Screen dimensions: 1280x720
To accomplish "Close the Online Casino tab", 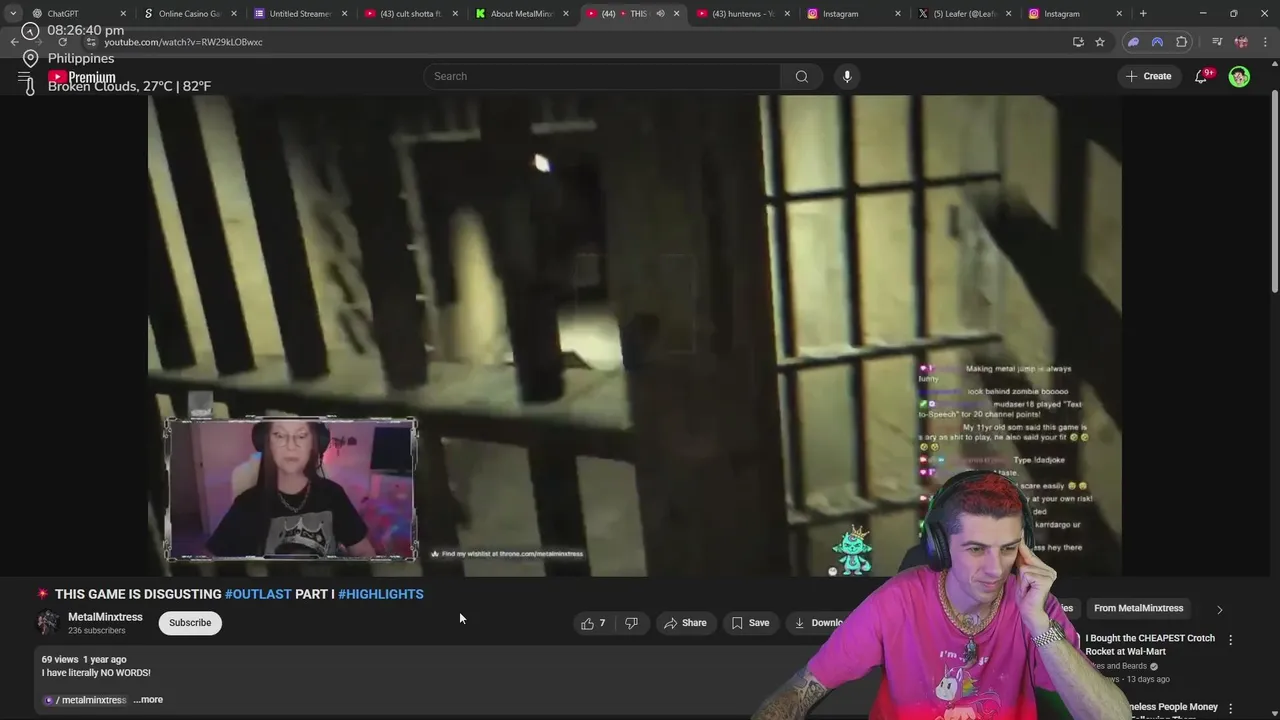I will pyautogui.click(x=235, y=14).
